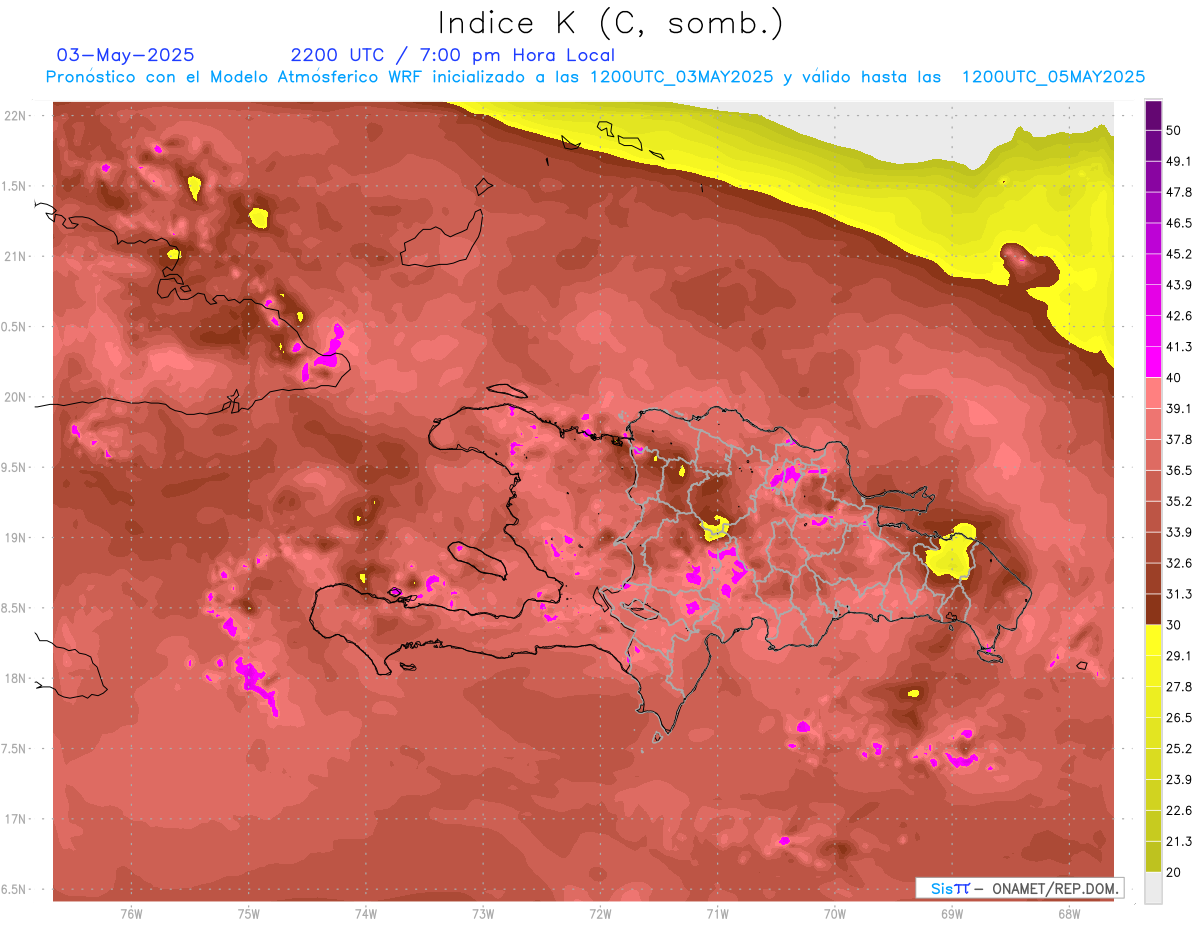Click the grey legend band below 20
1200x927 pixels.
(1153, 888)
